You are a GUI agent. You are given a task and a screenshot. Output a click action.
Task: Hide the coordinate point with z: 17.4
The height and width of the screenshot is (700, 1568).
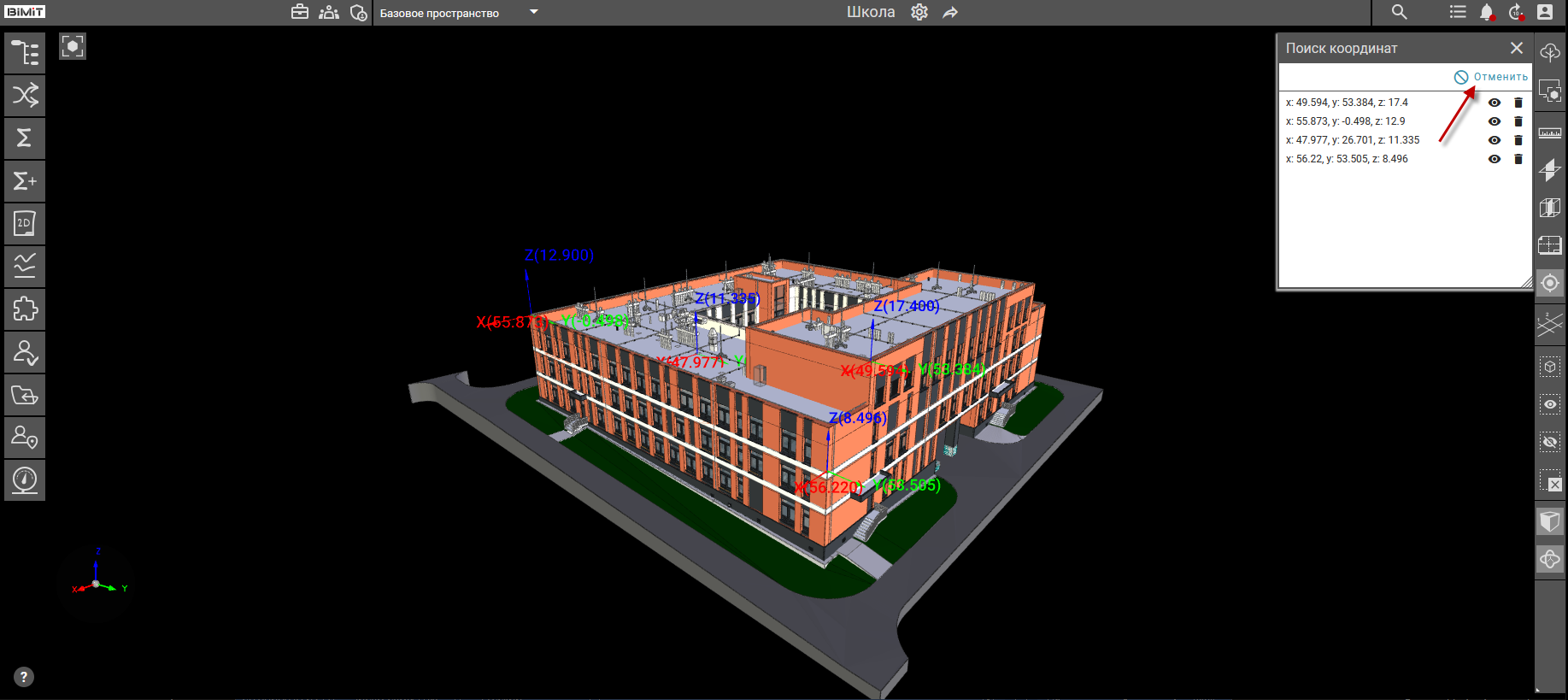(1494, 103)
